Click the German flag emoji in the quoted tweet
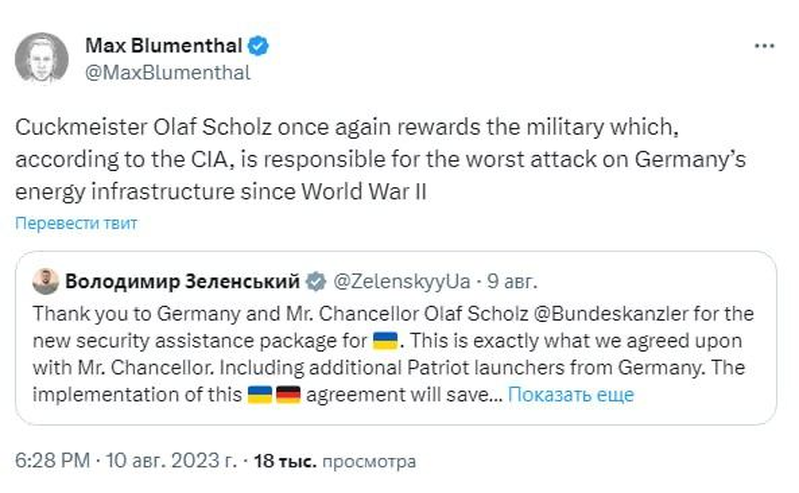 pyautogui.click(x=287, y=394)
